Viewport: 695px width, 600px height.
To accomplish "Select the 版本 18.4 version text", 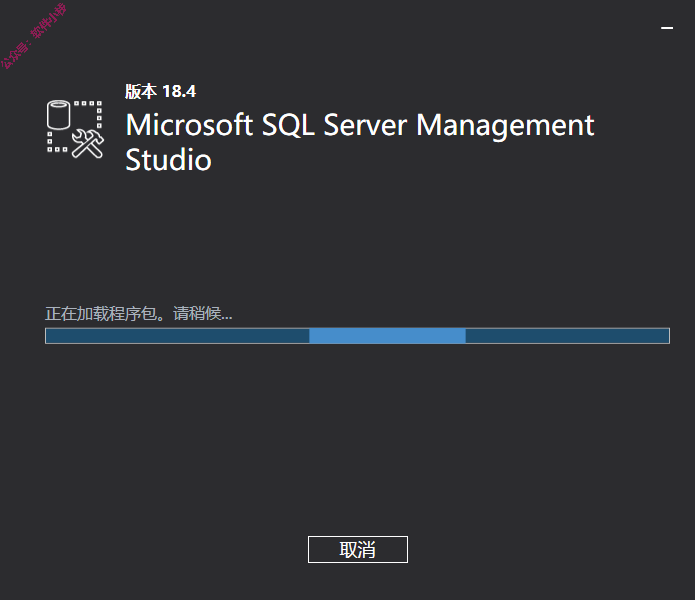I will point(160,91).
